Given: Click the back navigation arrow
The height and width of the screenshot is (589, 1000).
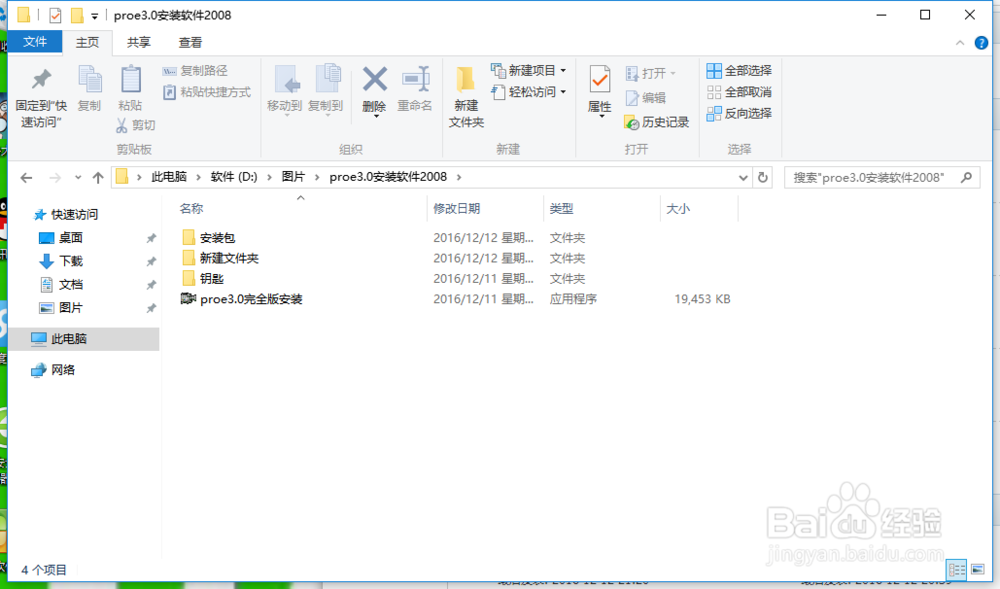Looking at the screenshot, I should pos(26,176).
